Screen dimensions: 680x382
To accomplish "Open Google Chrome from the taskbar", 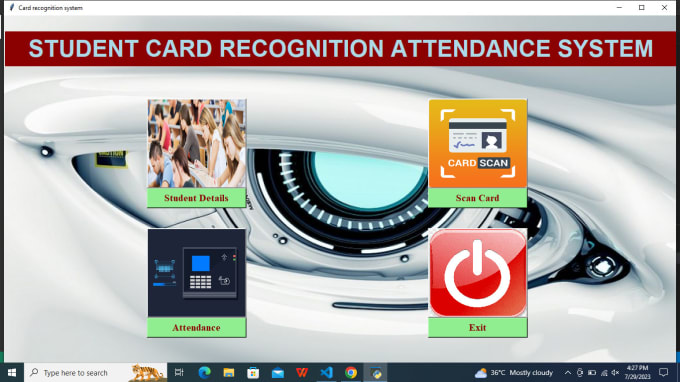I will 351,372.
